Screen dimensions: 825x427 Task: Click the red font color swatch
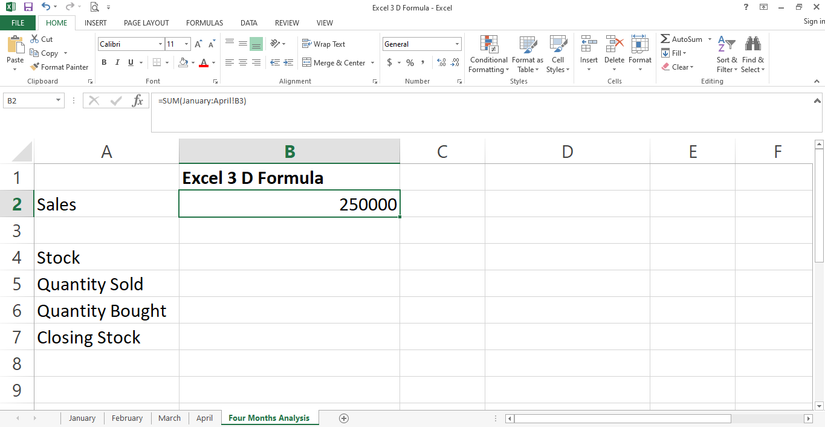pyautogui.click(x=203, y=63)
